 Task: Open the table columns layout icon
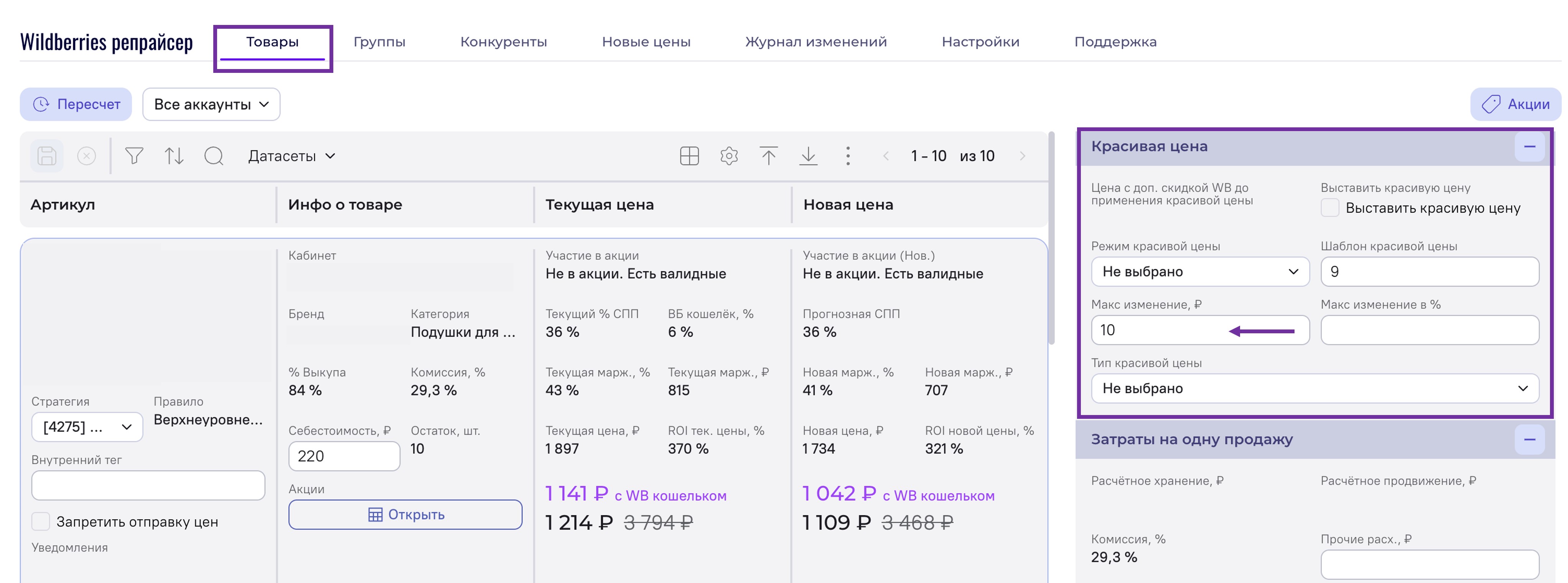689,156
